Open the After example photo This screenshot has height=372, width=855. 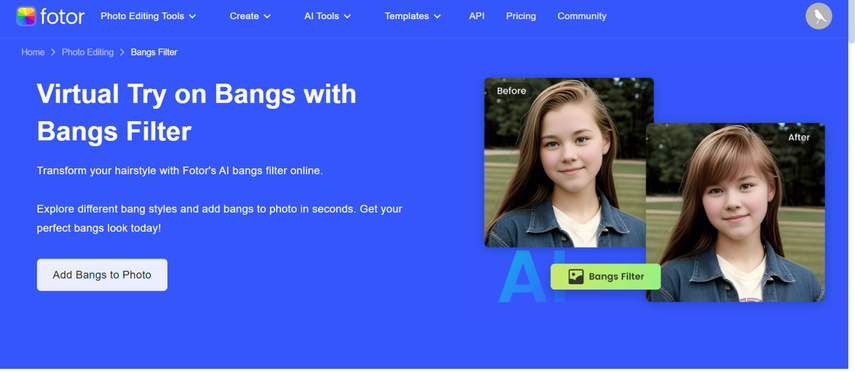coord(735,212)
